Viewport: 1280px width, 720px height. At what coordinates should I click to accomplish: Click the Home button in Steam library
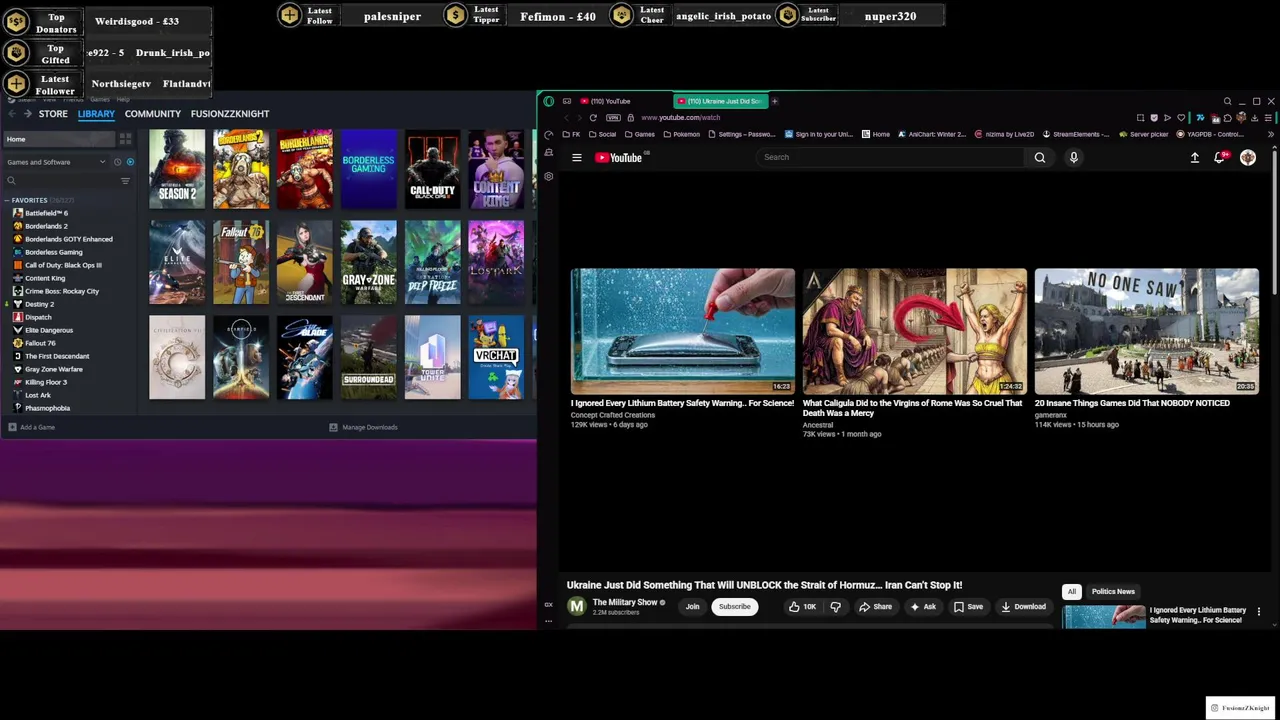click(x=57, y=139)
